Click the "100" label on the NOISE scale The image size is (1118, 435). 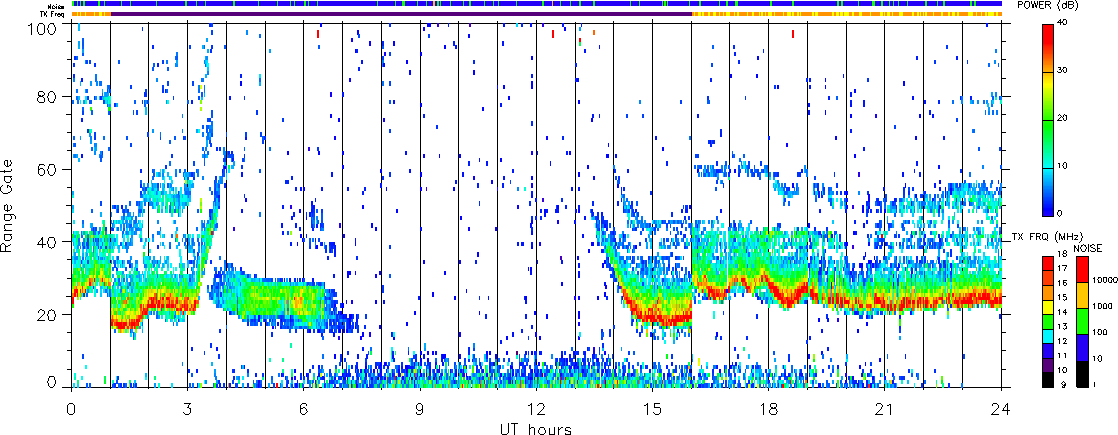click(1100, 332)
